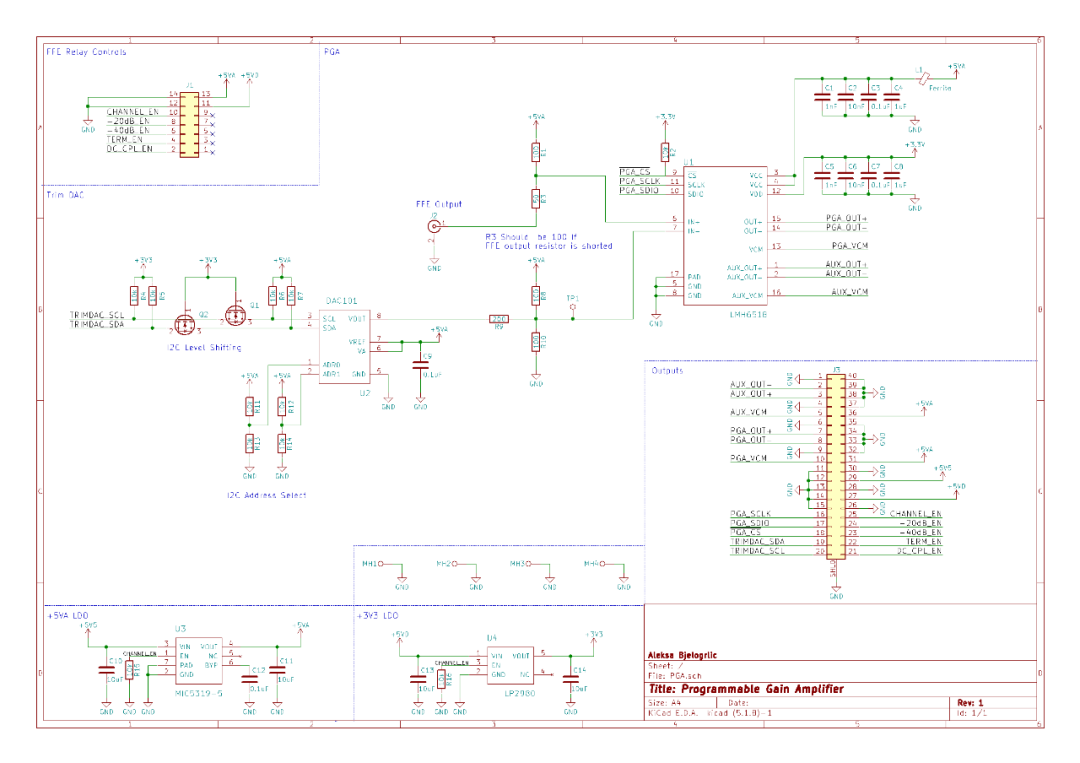The width and height of the screenshot is (1080, 763).
Task: Click capacitor C1 symbol
Action: click(x=822, y=97)
